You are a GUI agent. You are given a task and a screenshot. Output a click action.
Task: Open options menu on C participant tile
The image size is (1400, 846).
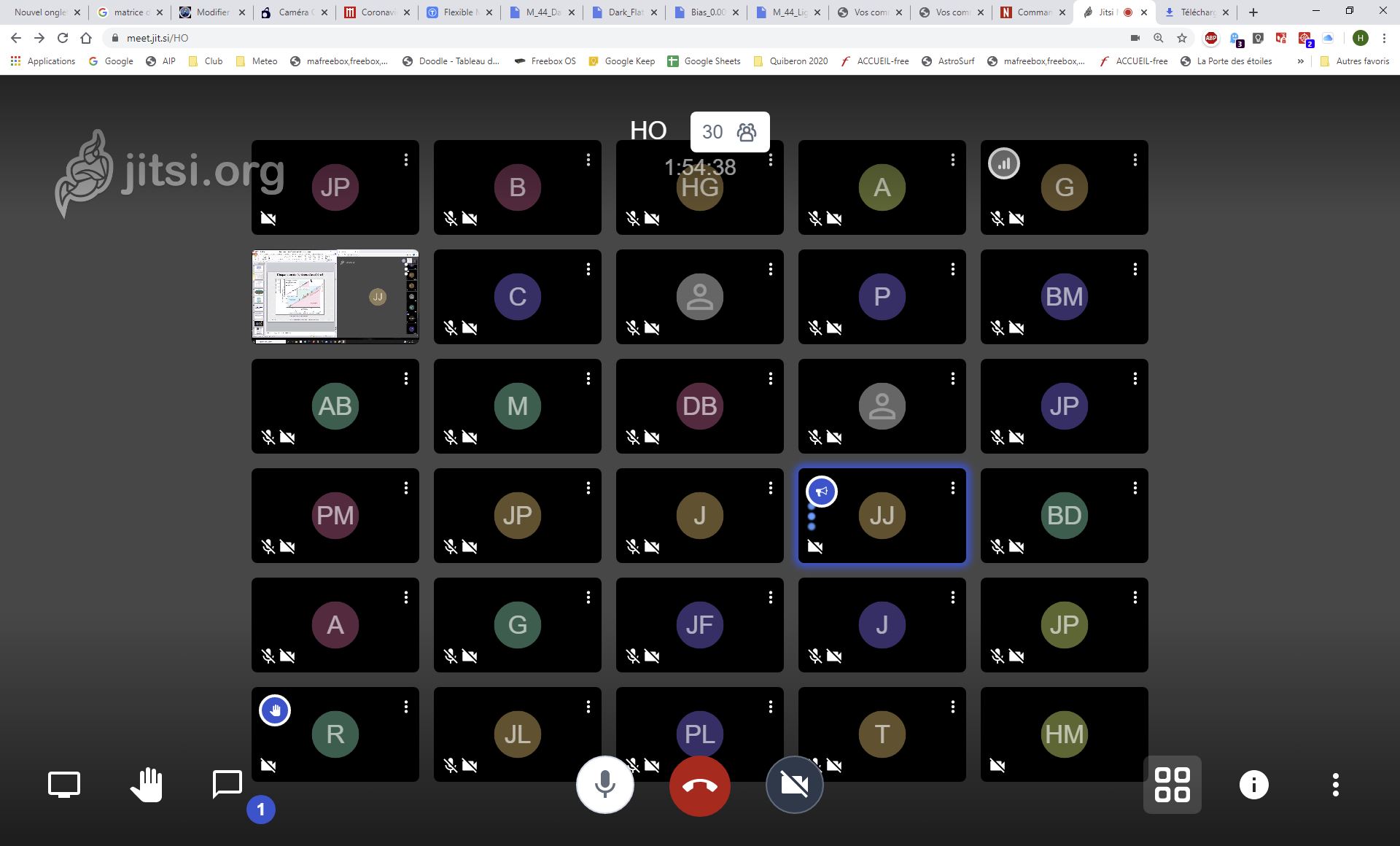coord(588,269)
